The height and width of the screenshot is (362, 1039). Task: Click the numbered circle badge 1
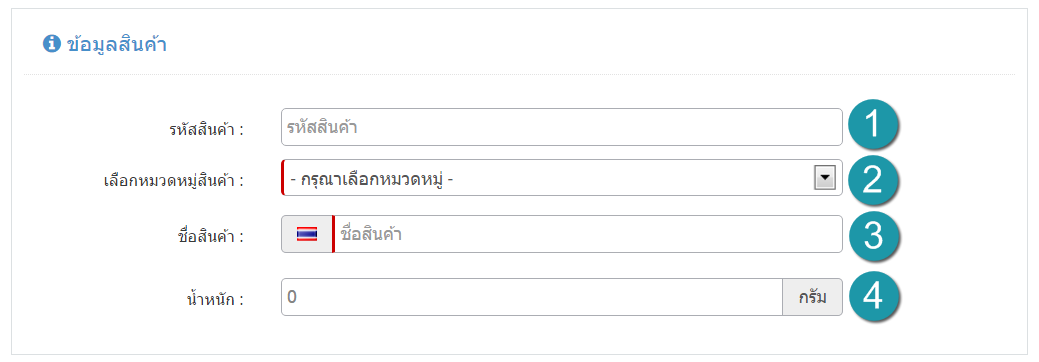tap(873, 125)
